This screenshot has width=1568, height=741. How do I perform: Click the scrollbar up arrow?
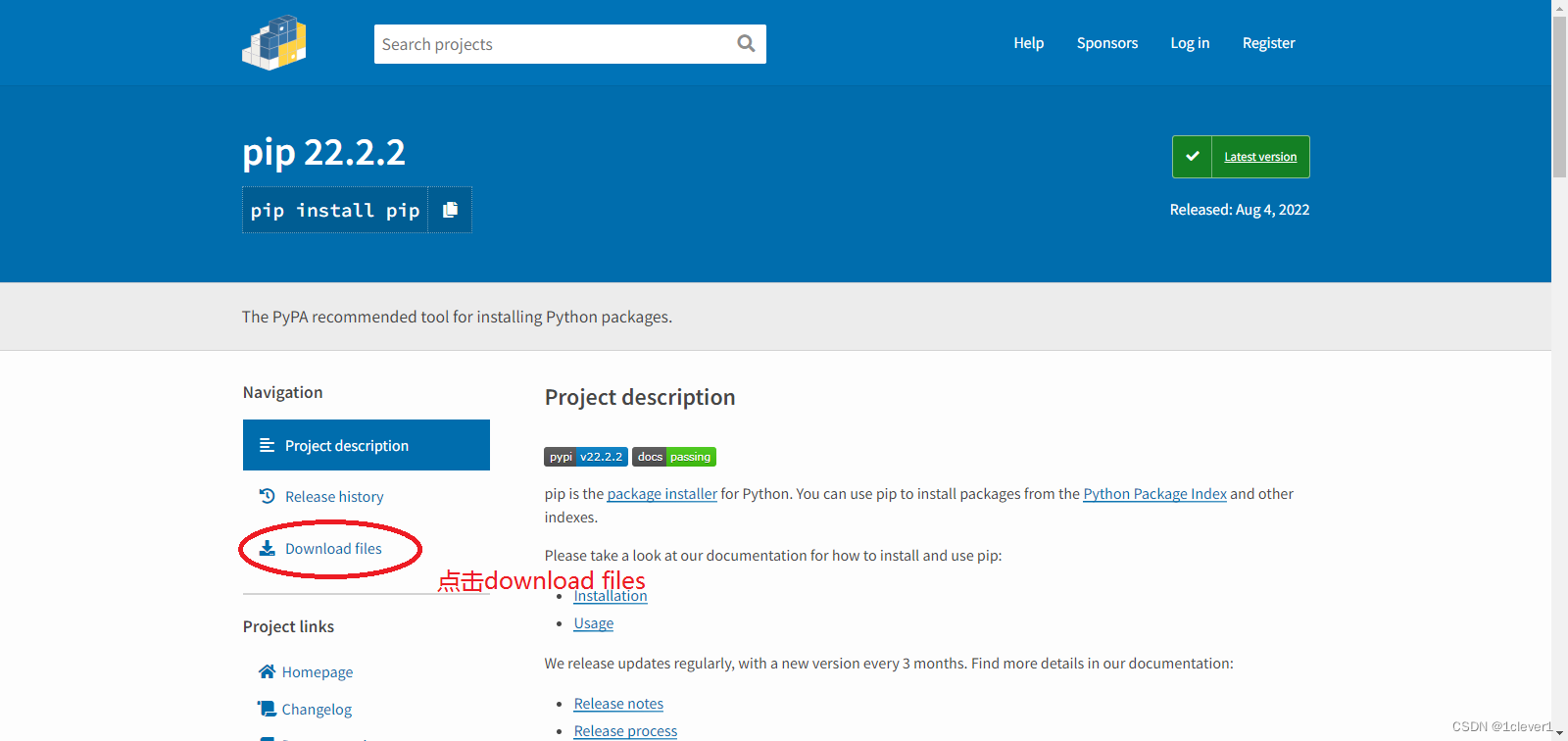(1559, 7)
